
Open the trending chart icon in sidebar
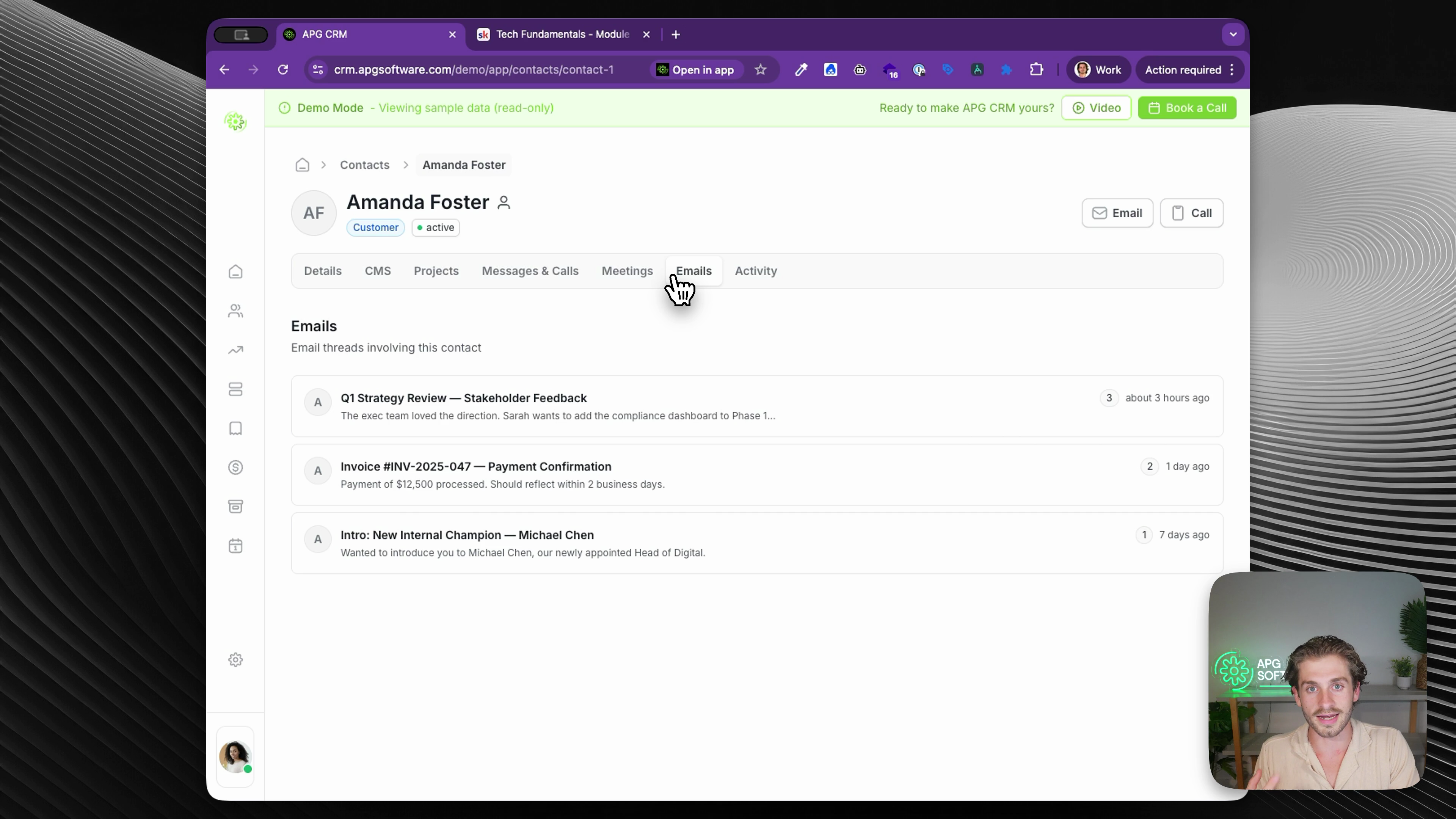pyautogui.click(x=236, y=350)
